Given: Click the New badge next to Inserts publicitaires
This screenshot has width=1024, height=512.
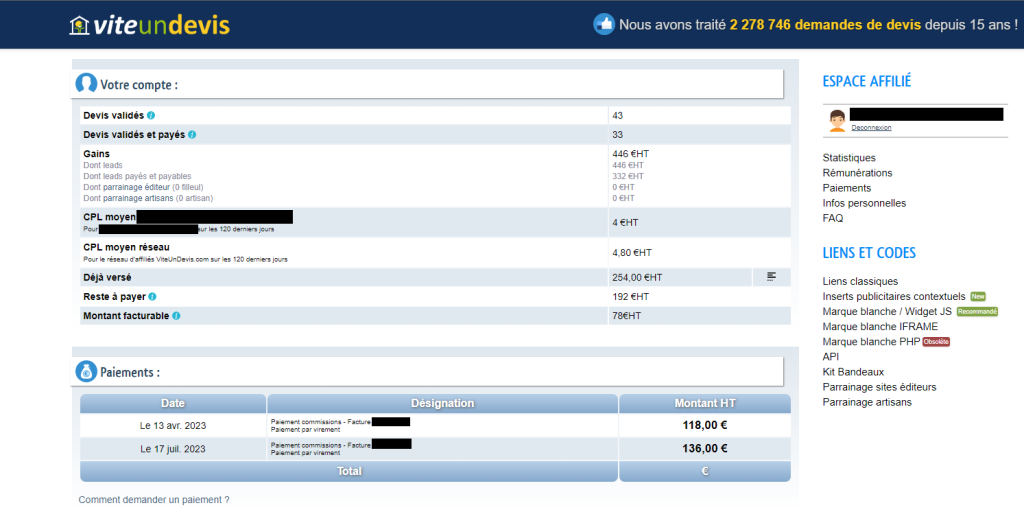Looking at the screenshot, I should [978, 296].
